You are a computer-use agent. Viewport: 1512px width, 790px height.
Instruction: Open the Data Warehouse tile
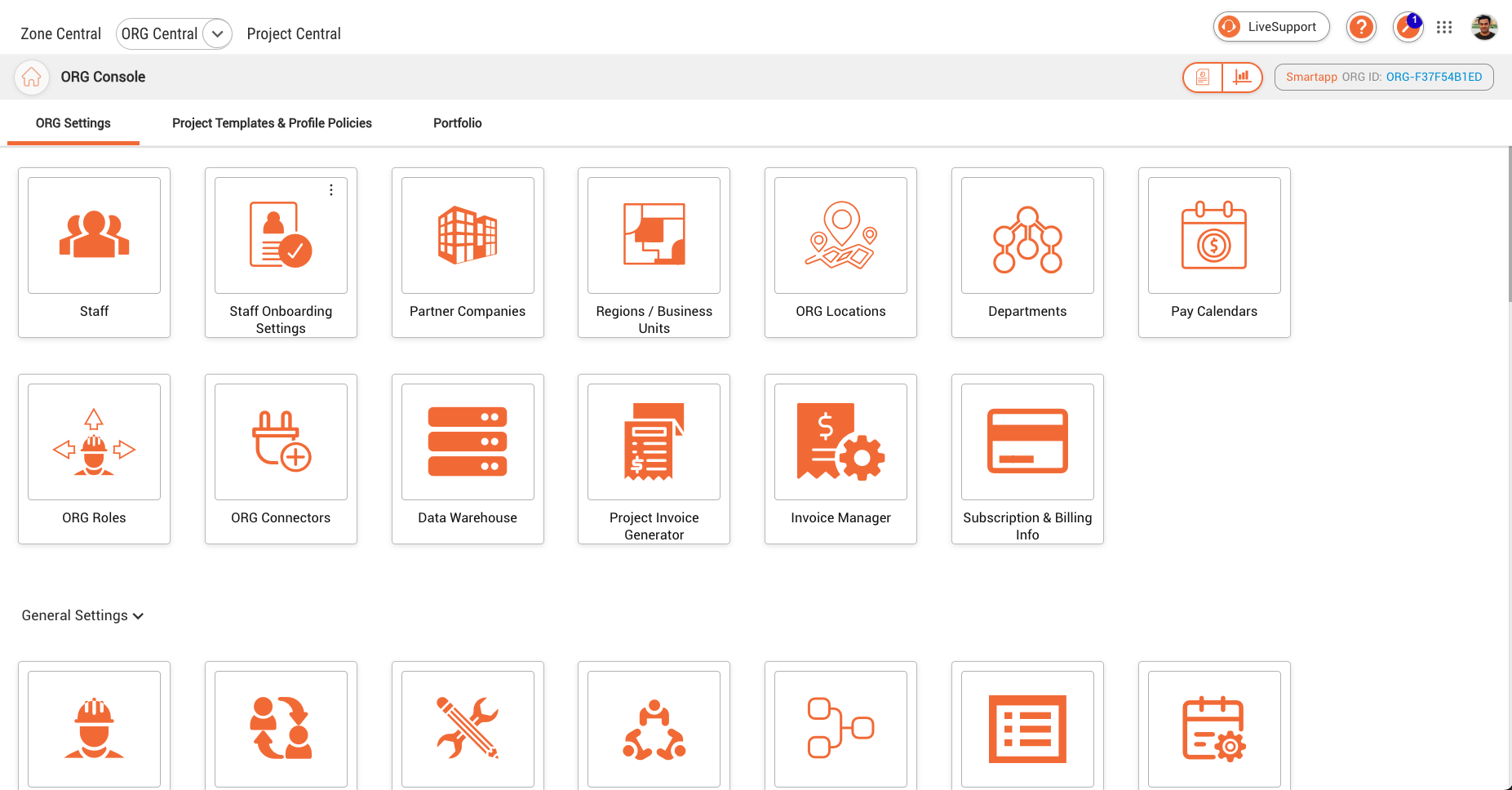468,458
